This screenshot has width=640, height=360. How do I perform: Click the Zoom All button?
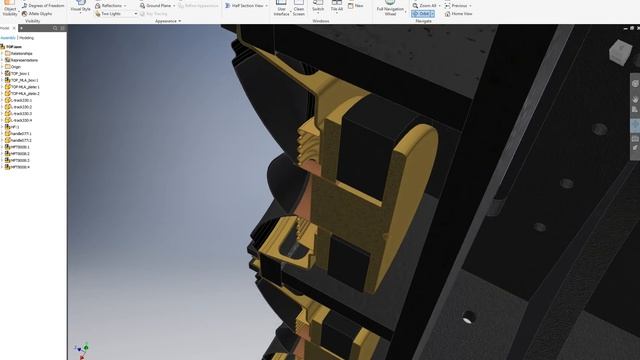pyautogui.click(x=424, y=6)
